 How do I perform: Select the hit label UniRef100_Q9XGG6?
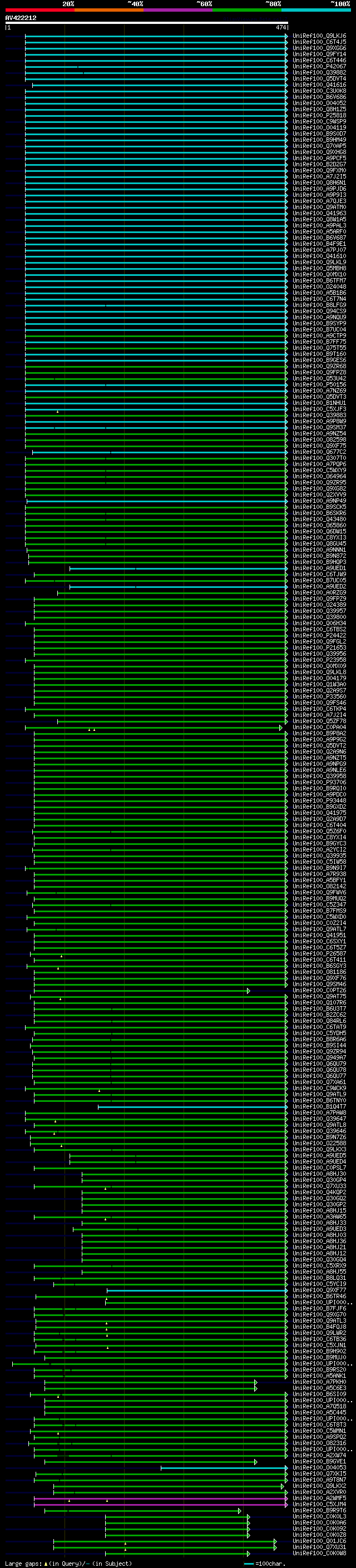[319, 48]
